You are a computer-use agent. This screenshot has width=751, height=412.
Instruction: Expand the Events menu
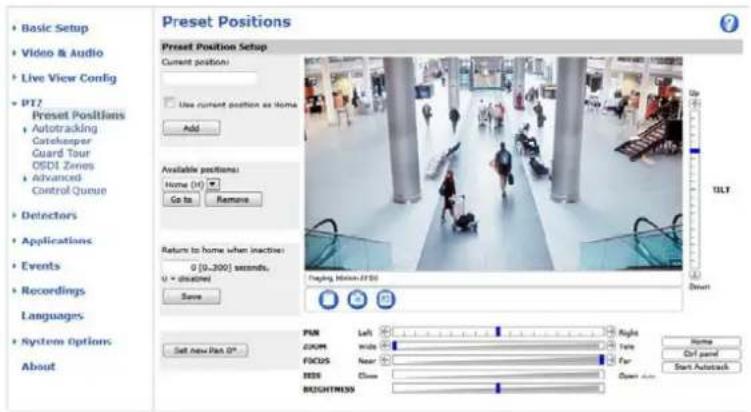[40, 266]
